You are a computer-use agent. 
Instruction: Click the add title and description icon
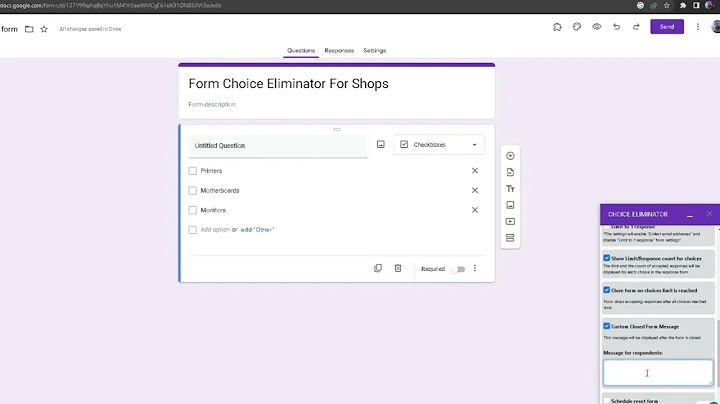point(510,189)
